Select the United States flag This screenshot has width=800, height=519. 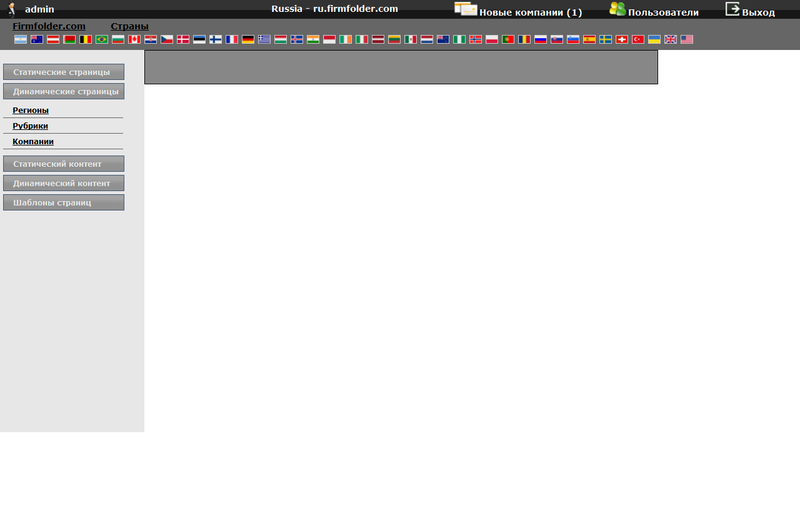point(687,39)
